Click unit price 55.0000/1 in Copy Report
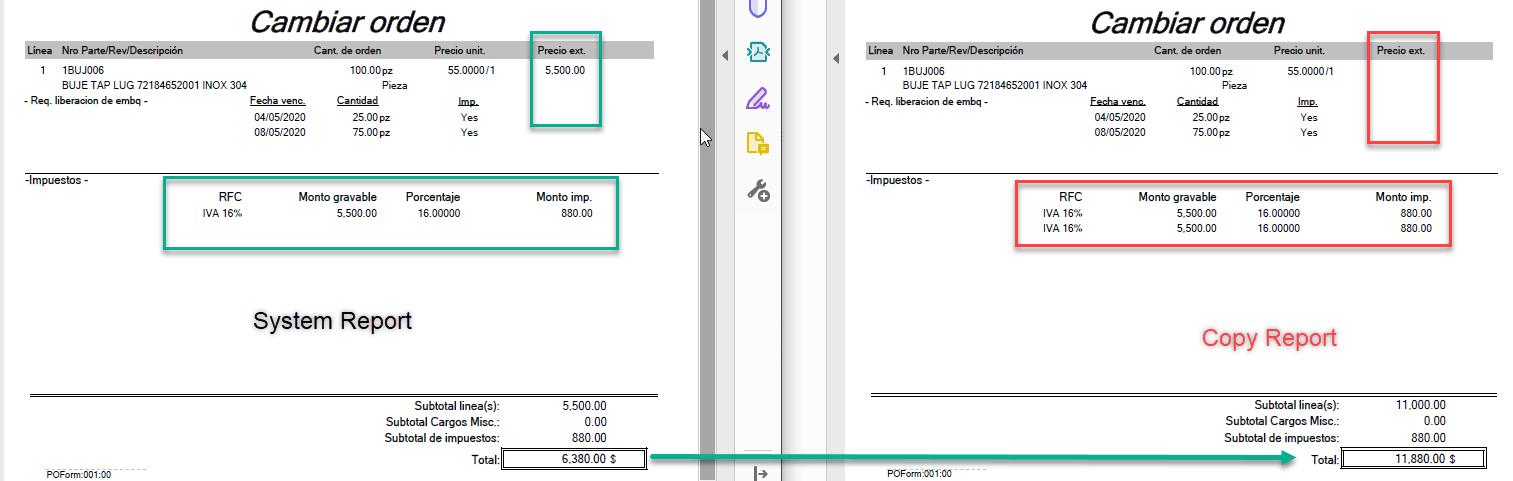This screenshot has width=1513, height=481. (x=1310, y=70)
